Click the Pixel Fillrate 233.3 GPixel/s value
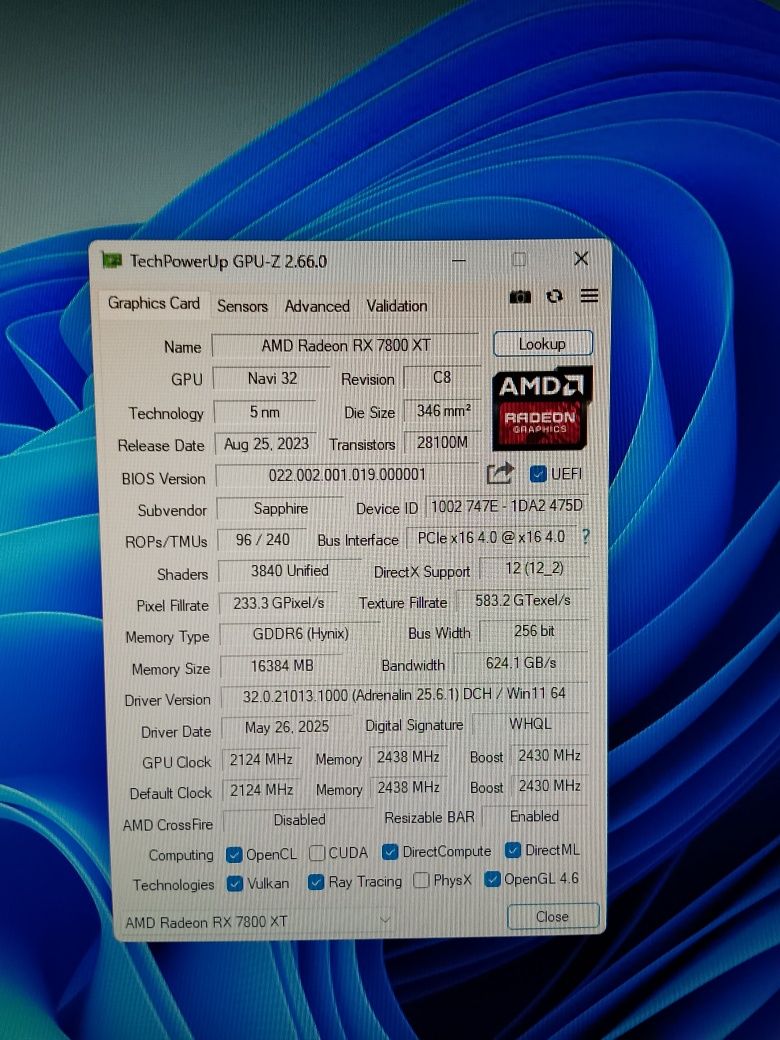The image size is (780, 1040). click(x=278, y=603)
